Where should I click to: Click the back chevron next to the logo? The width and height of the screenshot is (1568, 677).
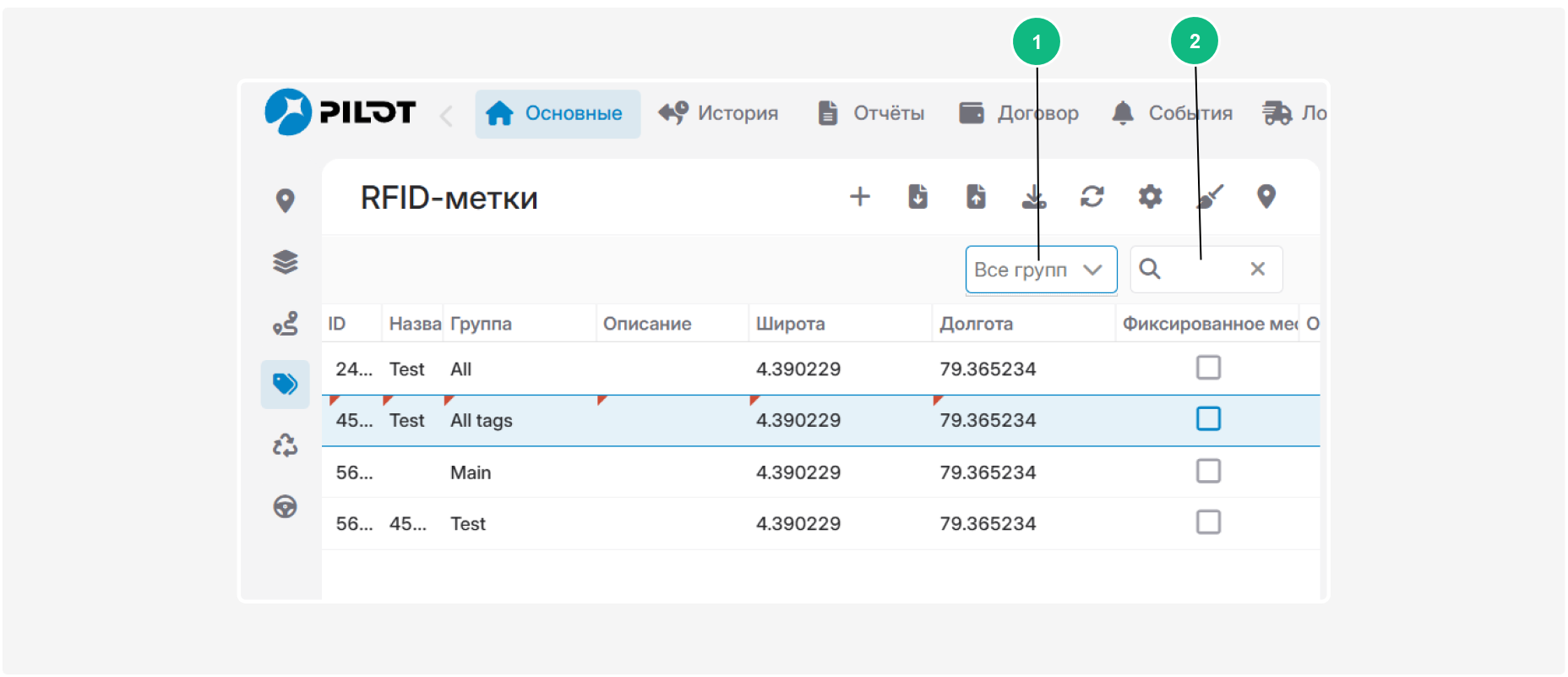(x=447, y=115)
